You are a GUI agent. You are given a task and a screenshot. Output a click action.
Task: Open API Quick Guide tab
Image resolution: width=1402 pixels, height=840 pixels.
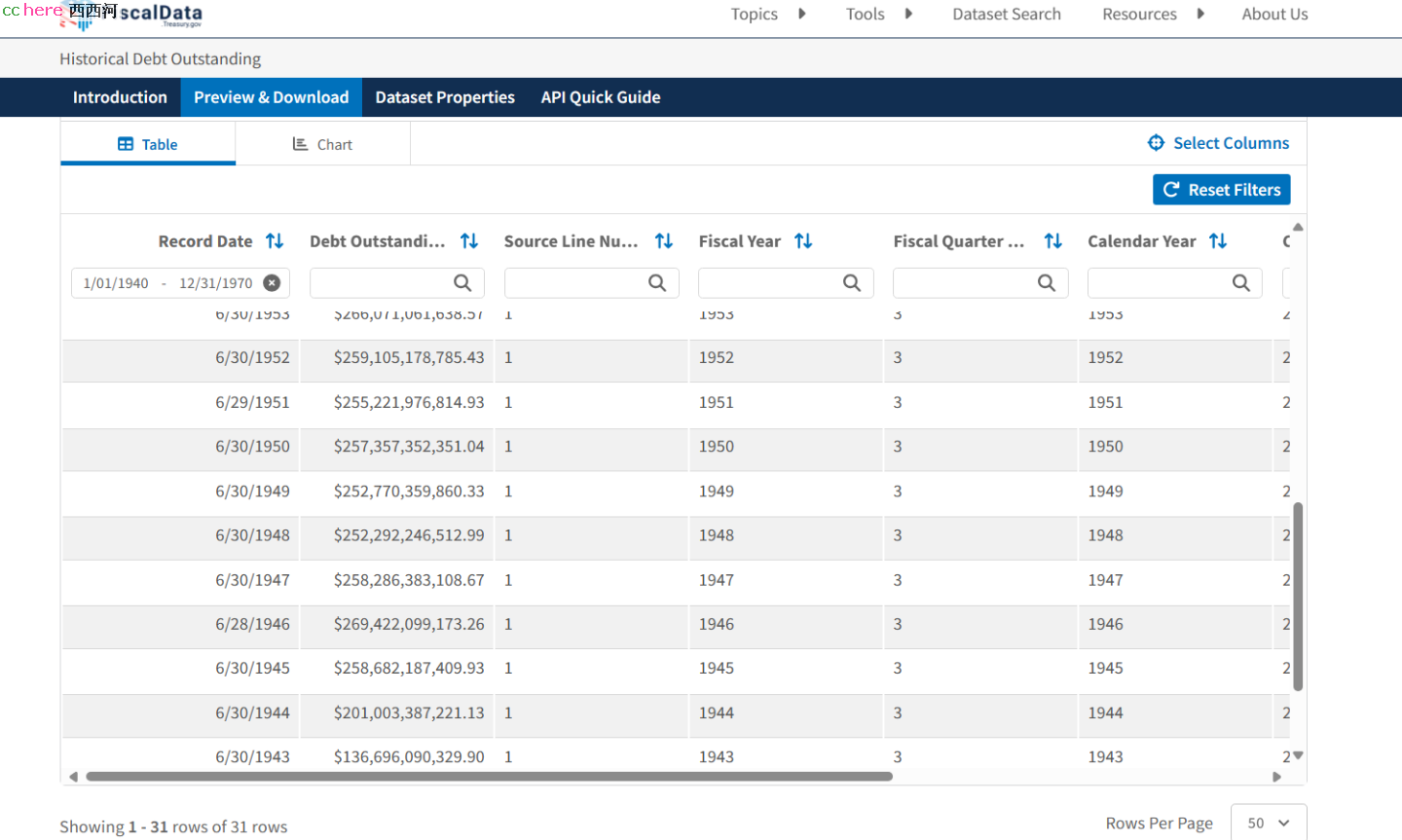[x=601, y=97]
